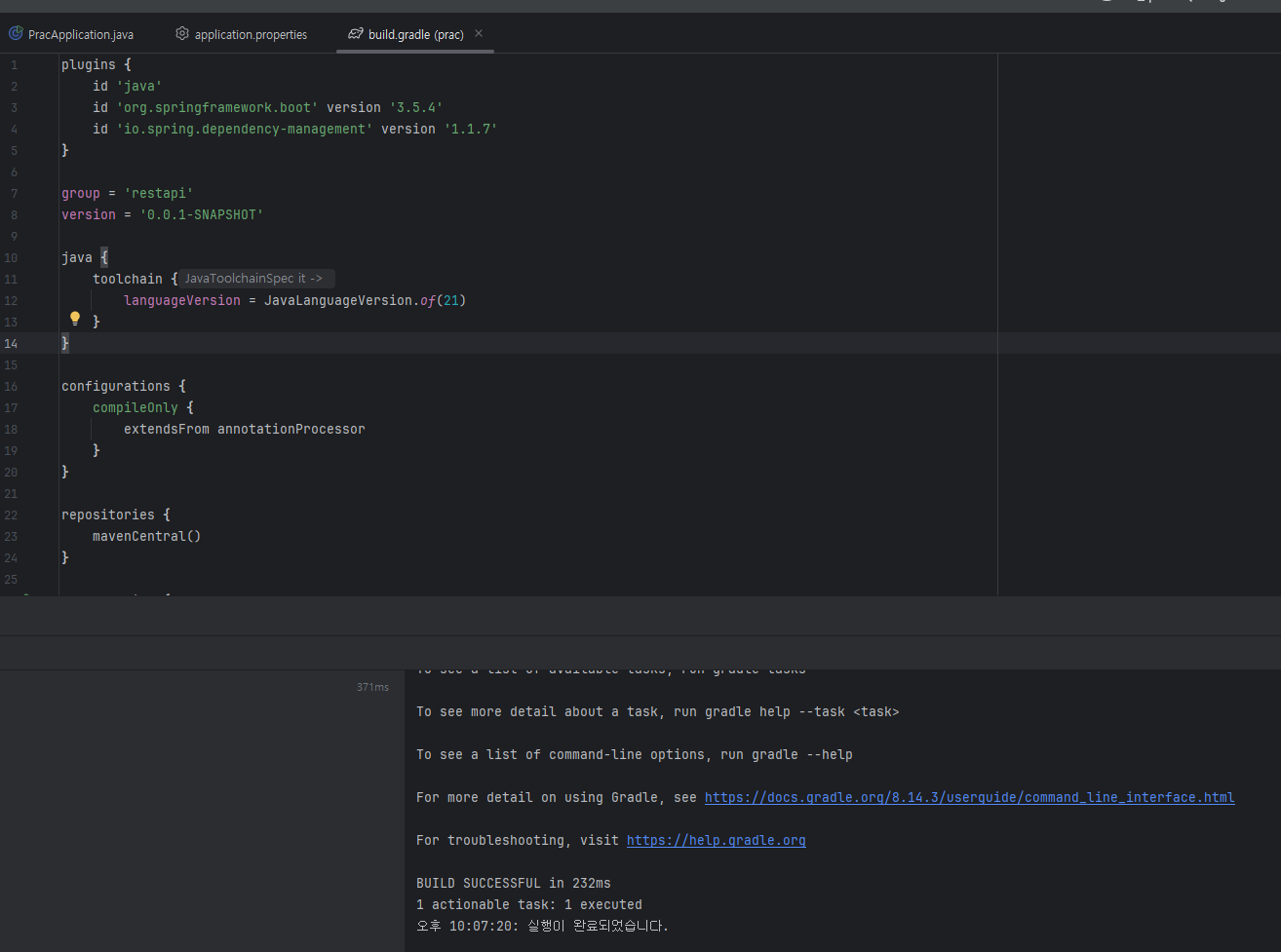Click the highlighted closing brace on line 14
Screen dimensions: 1281x952
coord(65,343)
